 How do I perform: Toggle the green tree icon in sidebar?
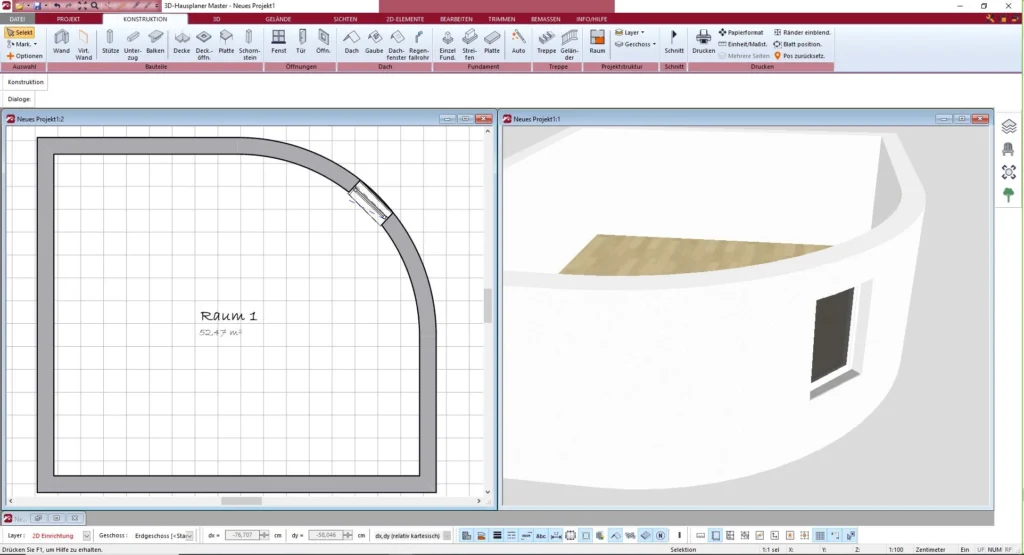point(1008,195)
